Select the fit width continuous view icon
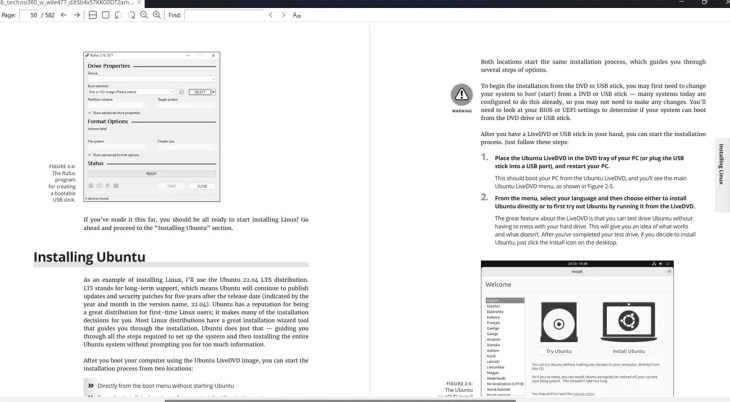The height and width of the screenshot is (402, 730). pyautogui.click(x=93, y=15)
